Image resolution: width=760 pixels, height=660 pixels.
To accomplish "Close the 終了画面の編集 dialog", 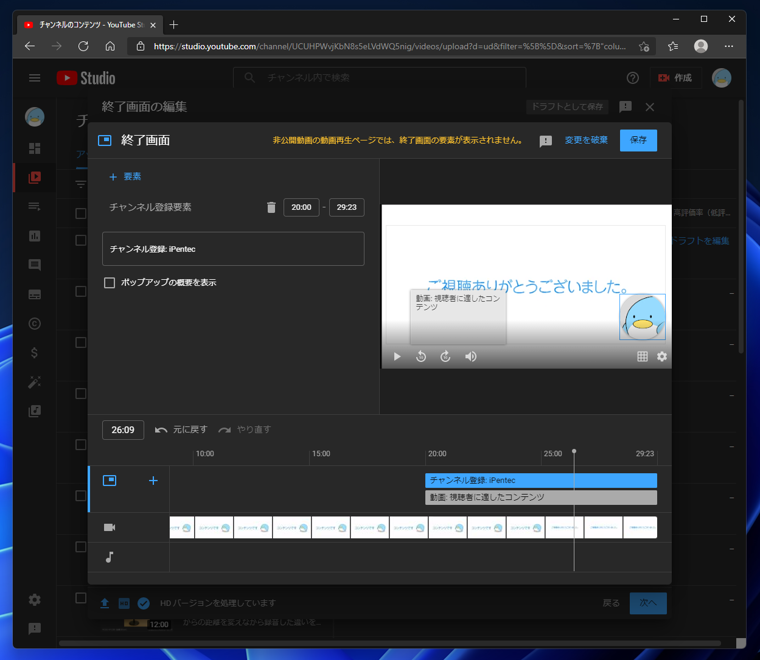I will [649, 107].
